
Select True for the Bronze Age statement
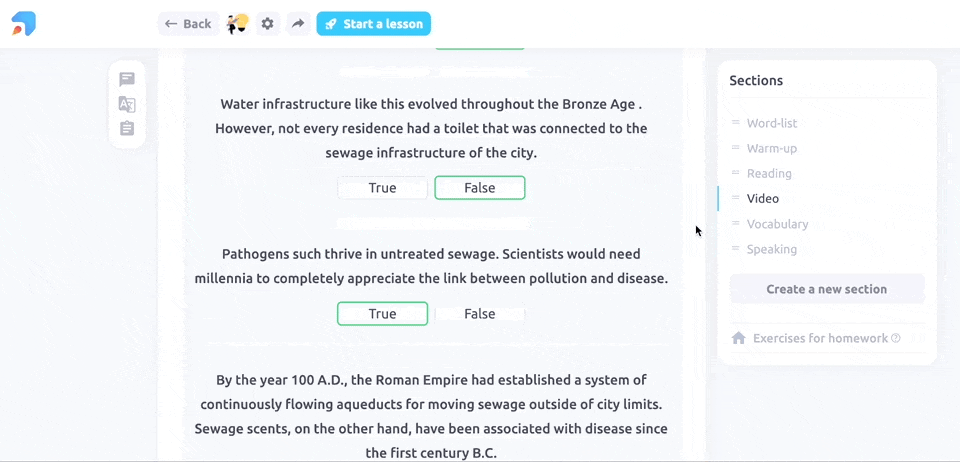382,188
